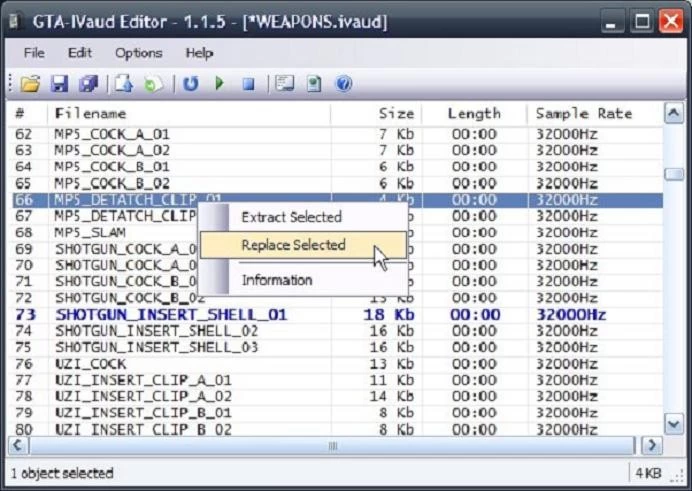This screenshot has width=692, height=491.
Task: Click the blue refresh arrow icon
Action: (190, 84)
